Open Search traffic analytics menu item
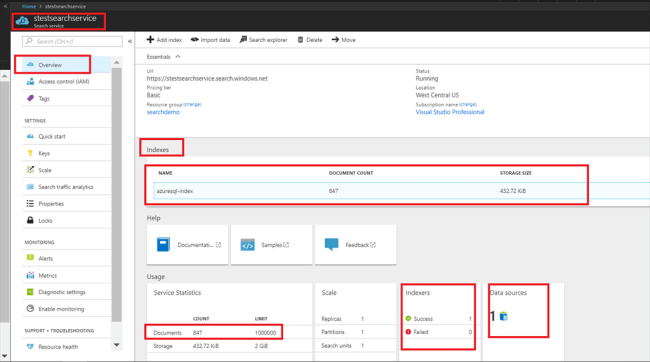650x362 pixels. (66, 187)
